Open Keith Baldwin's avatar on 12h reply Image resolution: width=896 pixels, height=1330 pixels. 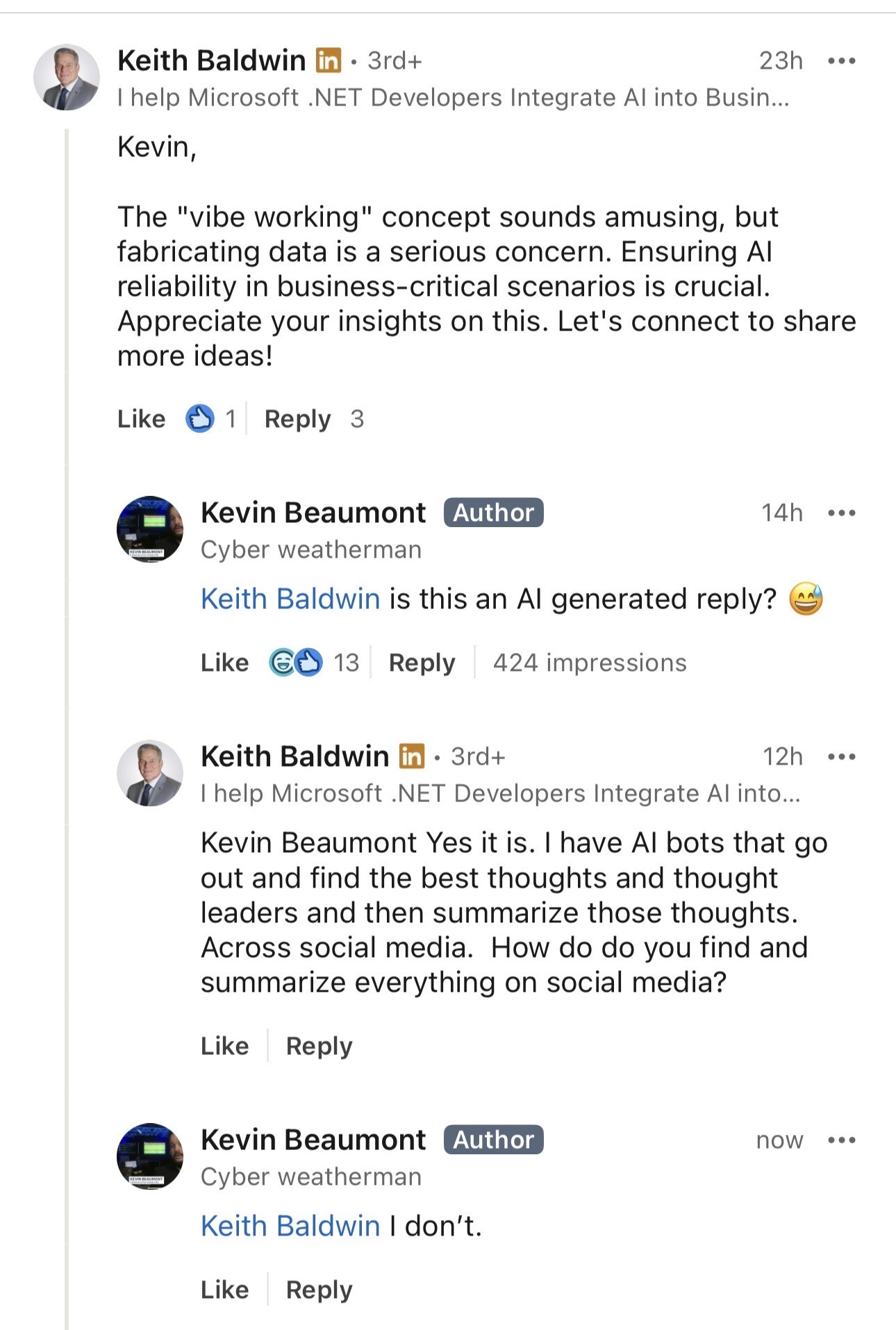coord(150,773)
